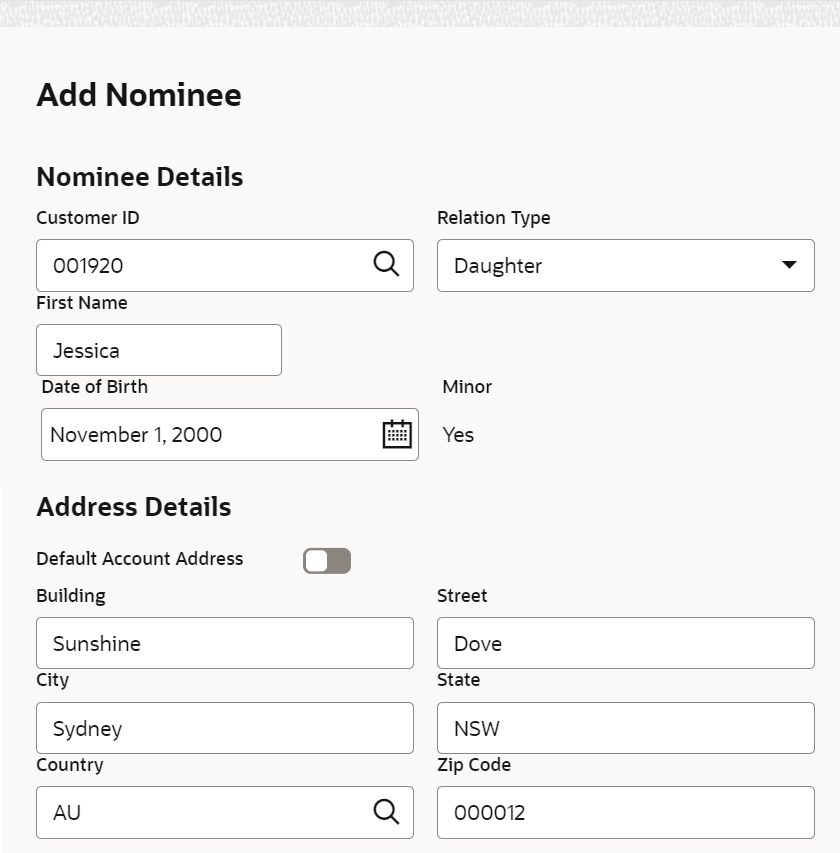Viewport: 840px width, 853px height.
Task: Toggle the Default Account Address switch
Action: coord(327,561)
